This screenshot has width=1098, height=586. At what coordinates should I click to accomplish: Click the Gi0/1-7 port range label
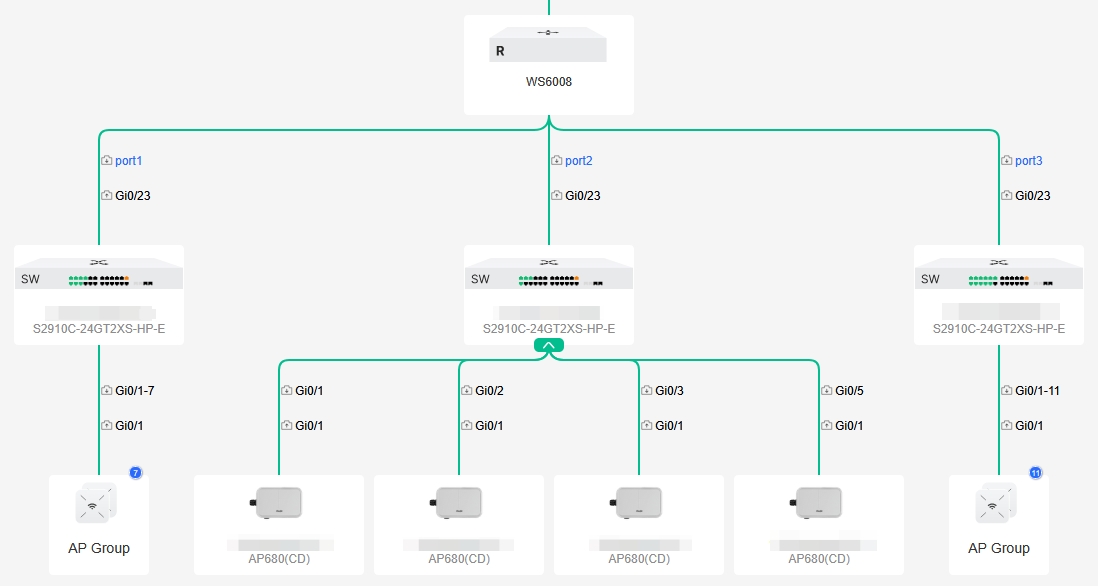pyautogui.click(x=134, y=390)
